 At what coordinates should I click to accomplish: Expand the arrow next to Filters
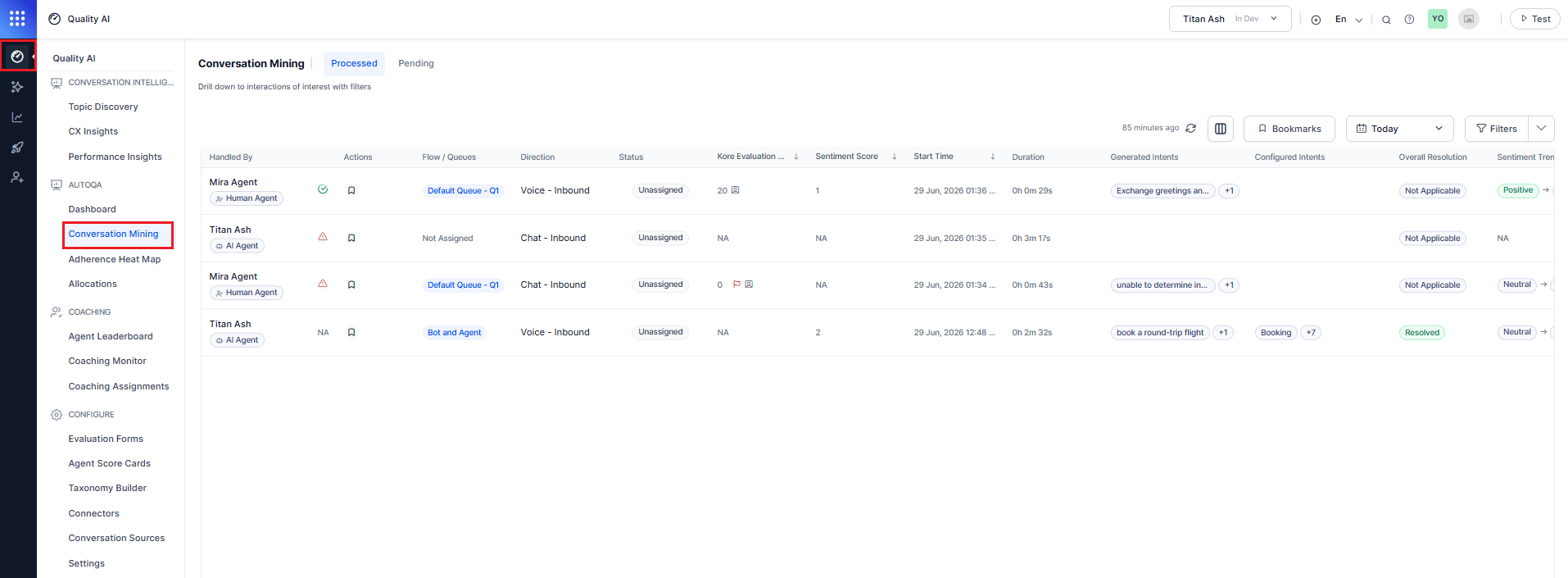click(x=1541, y=129)
